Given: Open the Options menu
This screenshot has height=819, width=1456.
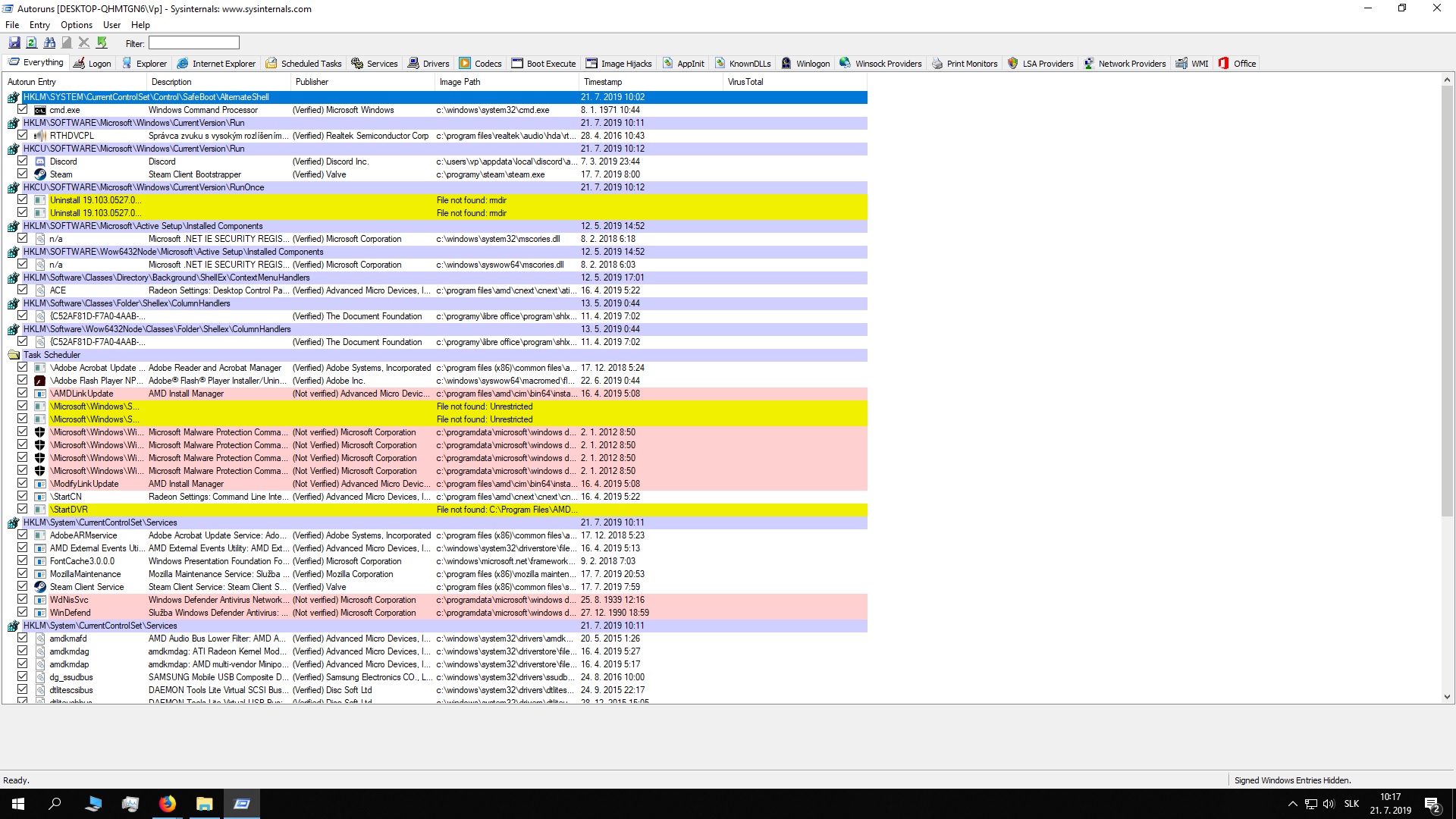Looking at the screenshot, I should (x=77, y=25).
